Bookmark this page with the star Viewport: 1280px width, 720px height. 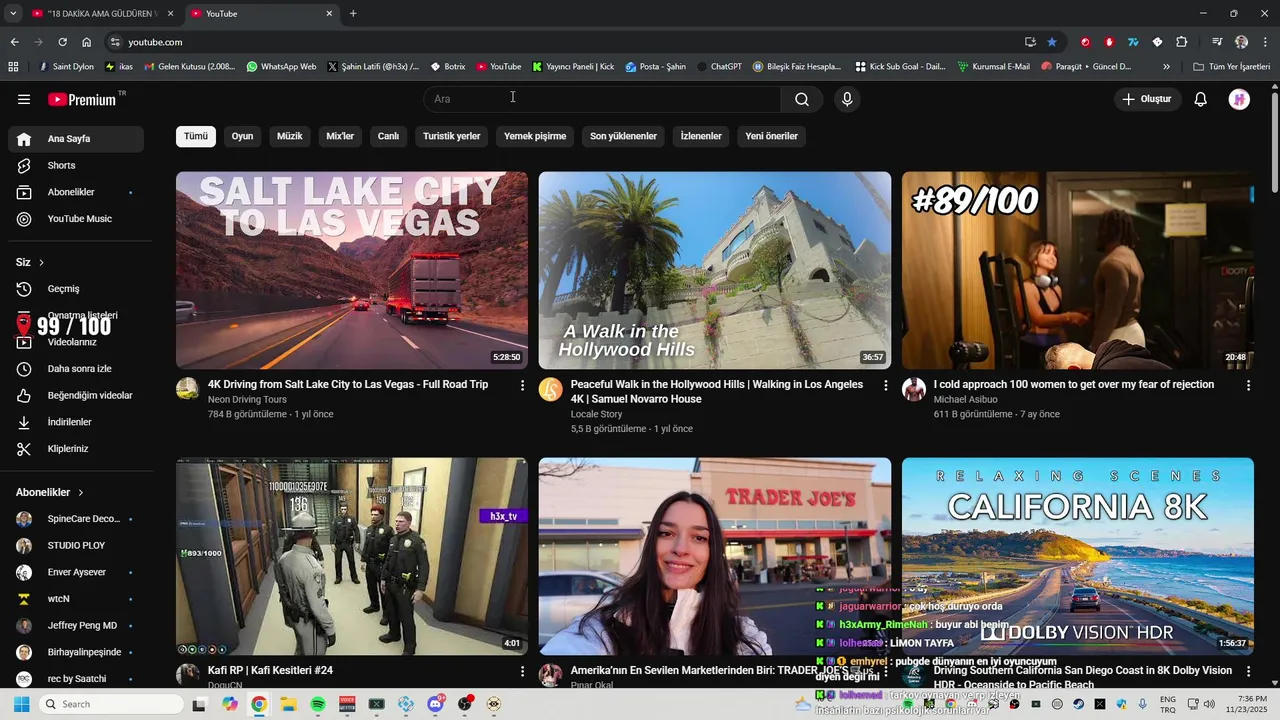pos(1052,42)
